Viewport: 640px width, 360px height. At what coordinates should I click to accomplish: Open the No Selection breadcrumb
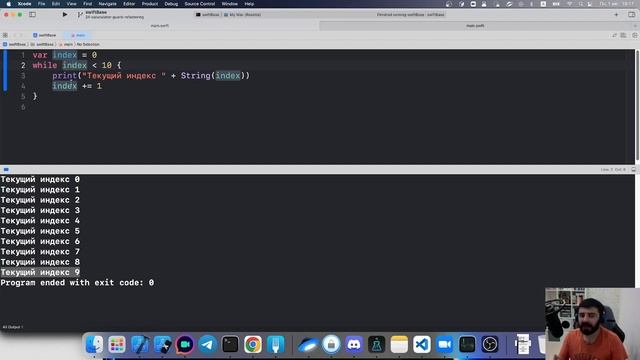88,44
